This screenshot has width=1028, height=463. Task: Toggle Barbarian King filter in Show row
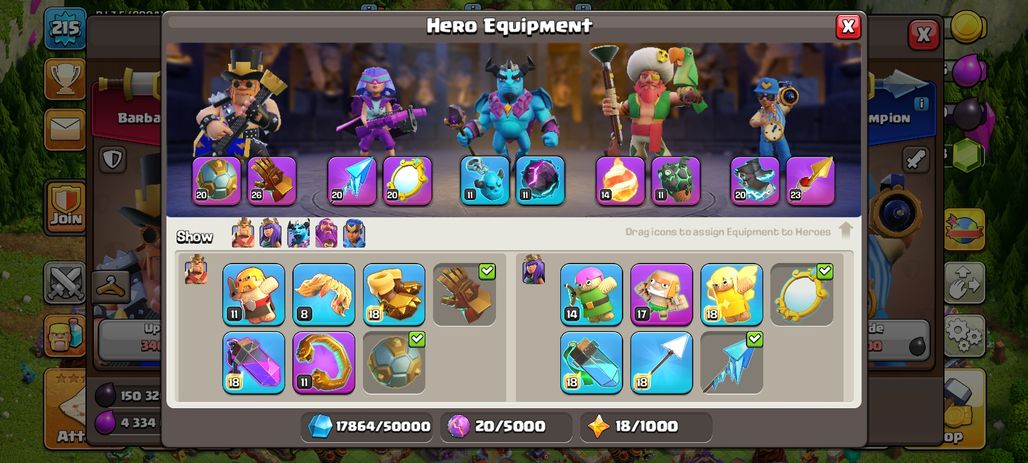(x=243, y=233)
